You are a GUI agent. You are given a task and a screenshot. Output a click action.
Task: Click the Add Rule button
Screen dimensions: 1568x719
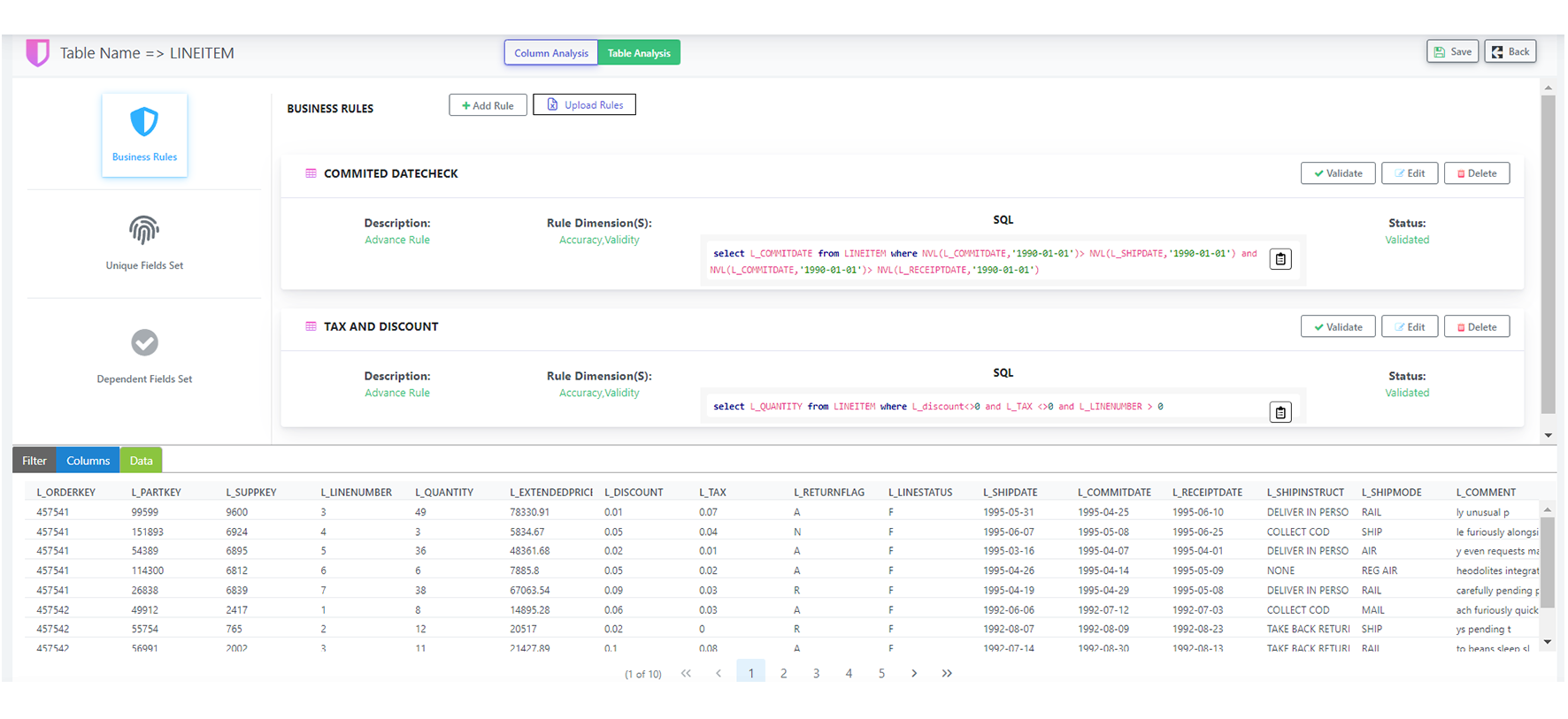(x=488, y=105)
